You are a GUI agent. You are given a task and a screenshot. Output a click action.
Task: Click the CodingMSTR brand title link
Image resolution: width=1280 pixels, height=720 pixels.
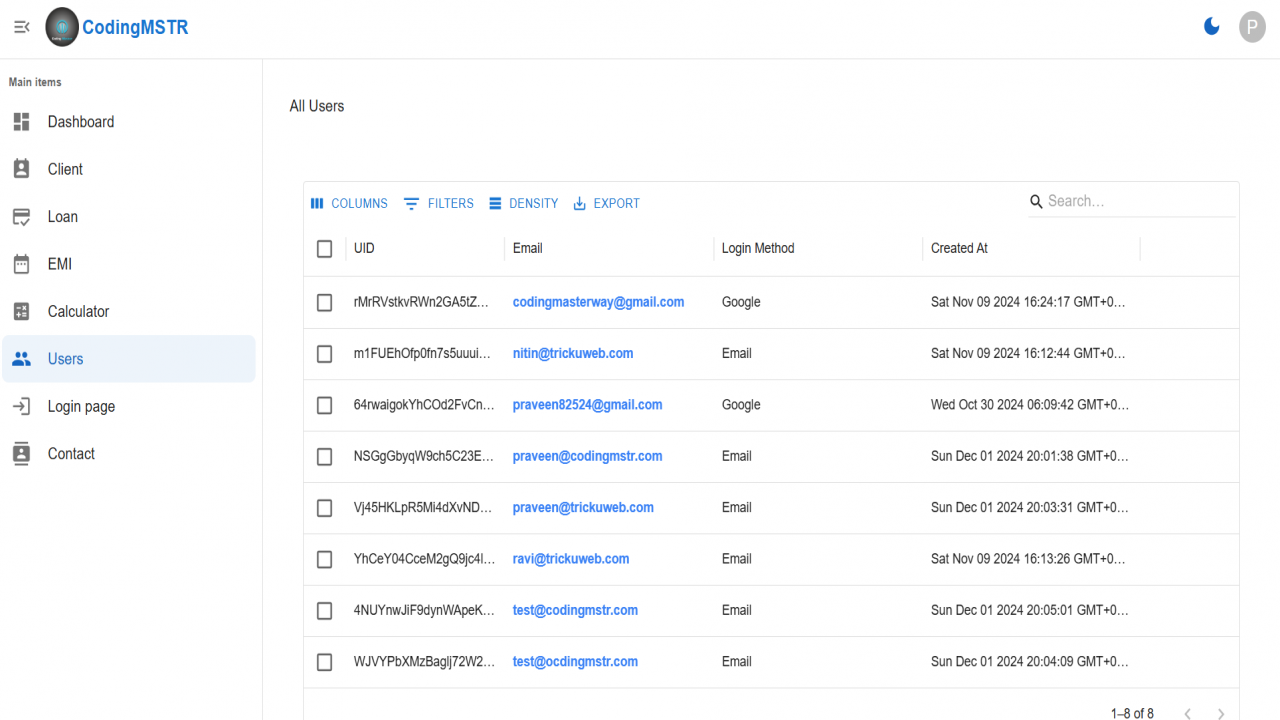(x=135, y=27)
